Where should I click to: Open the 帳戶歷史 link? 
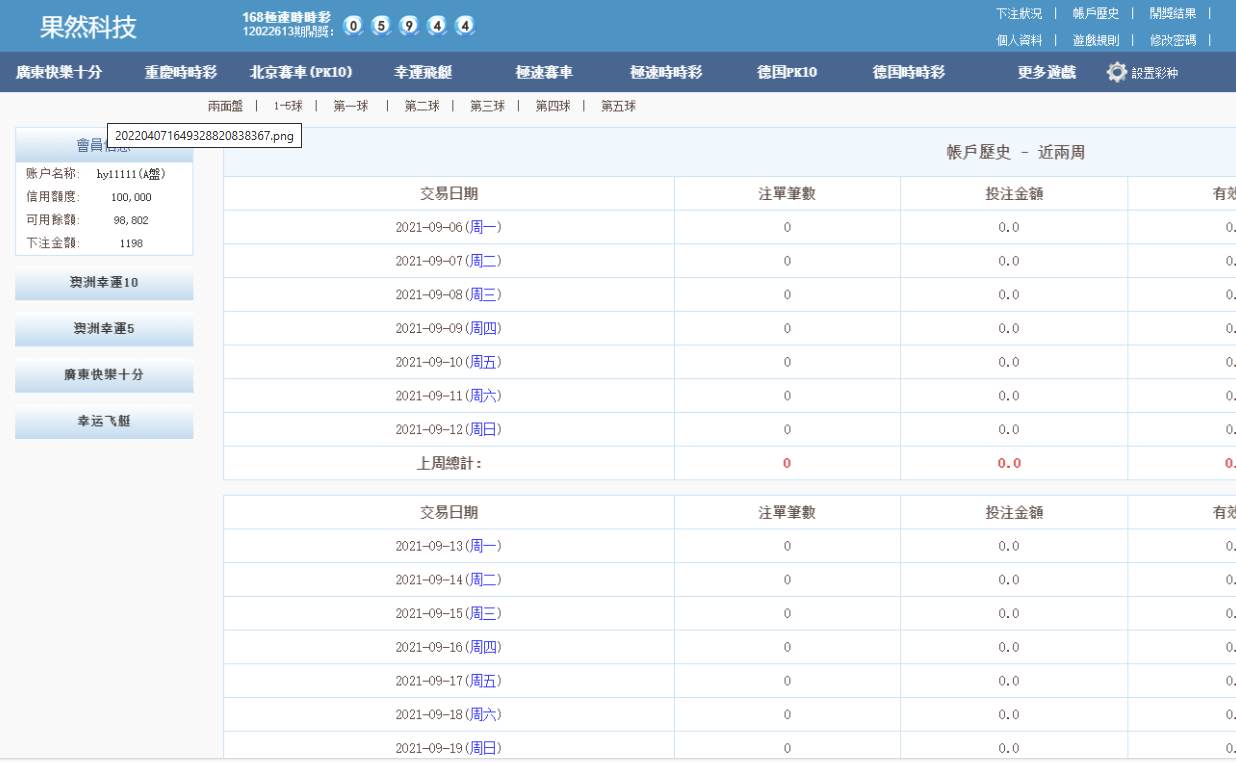[1096, 13]
